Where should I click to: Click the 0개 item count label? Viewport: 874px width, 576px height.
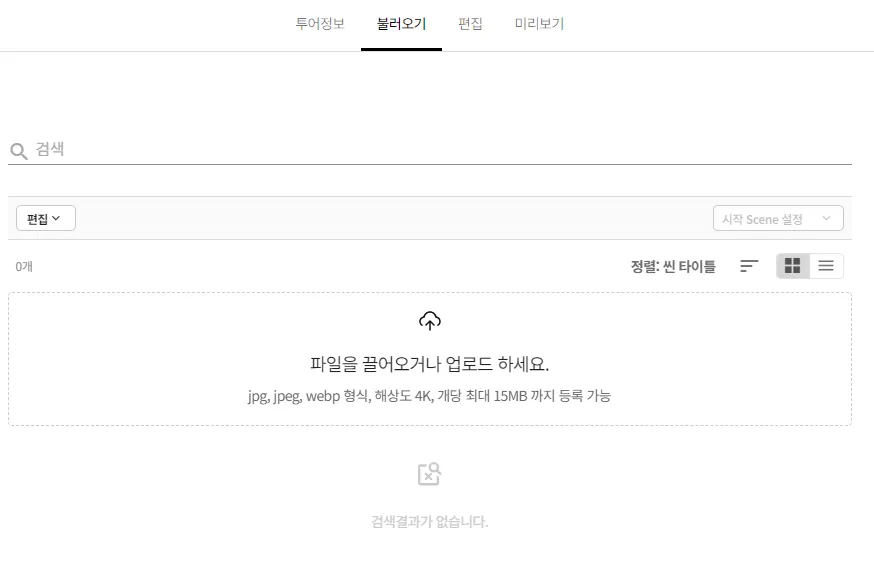24,267
